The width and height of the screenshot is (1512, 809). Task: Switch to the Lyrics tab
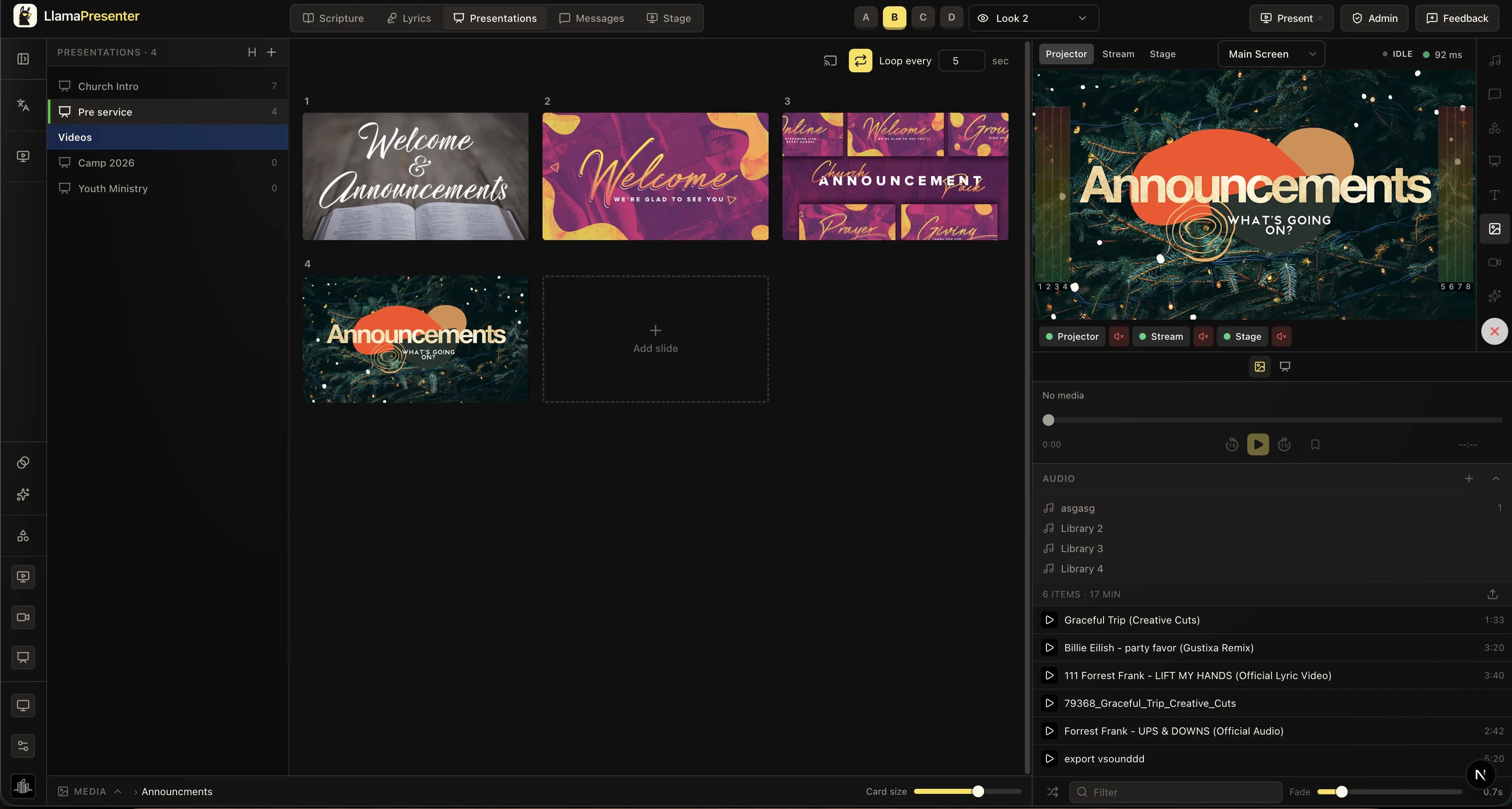click(x=408, y=18)
